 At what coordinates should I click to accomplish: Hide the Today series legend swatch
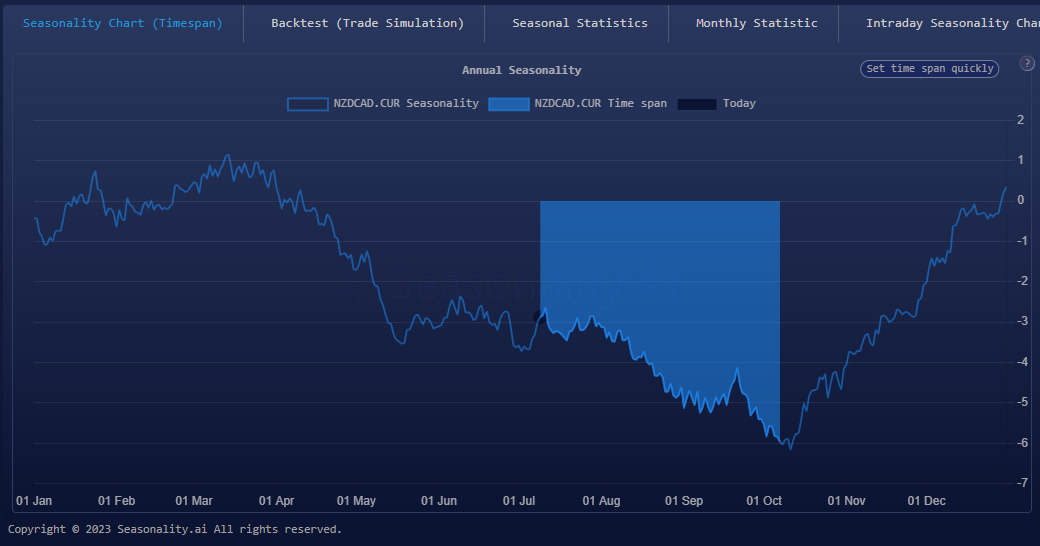tap(696, 104)
